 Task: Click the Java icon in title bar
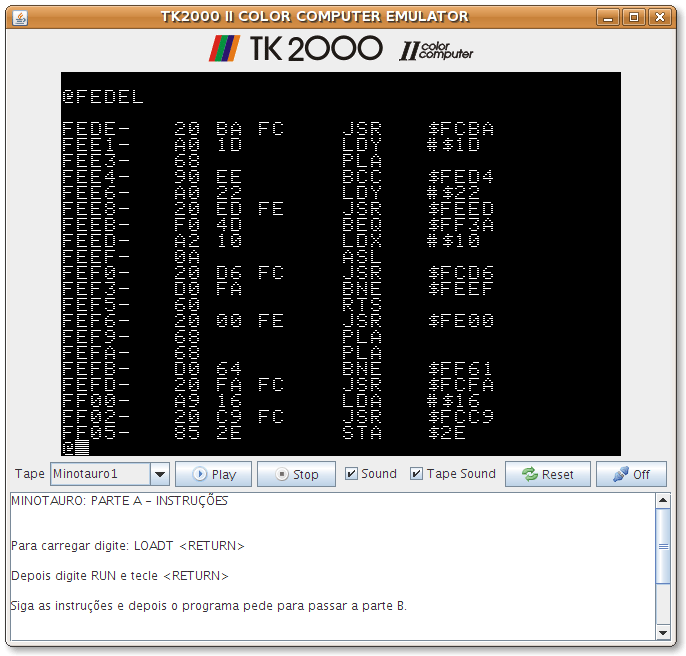pos(20,18)
